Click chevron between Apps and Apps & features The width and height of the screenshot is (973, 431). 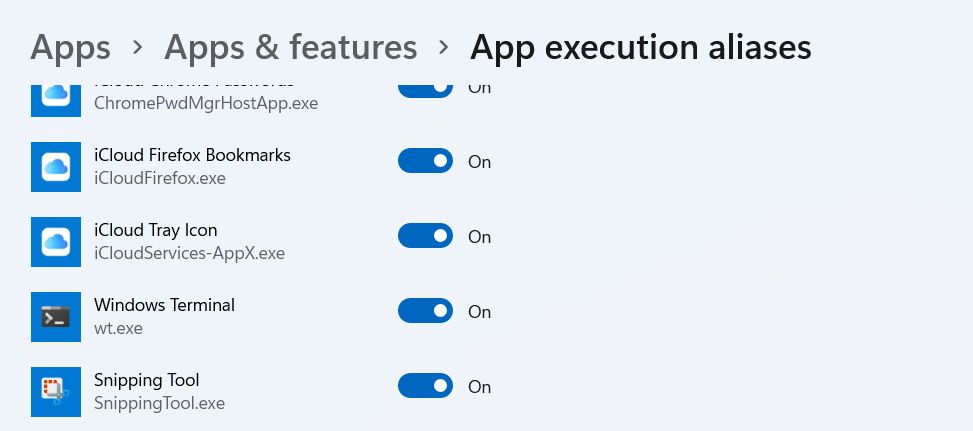138,47
